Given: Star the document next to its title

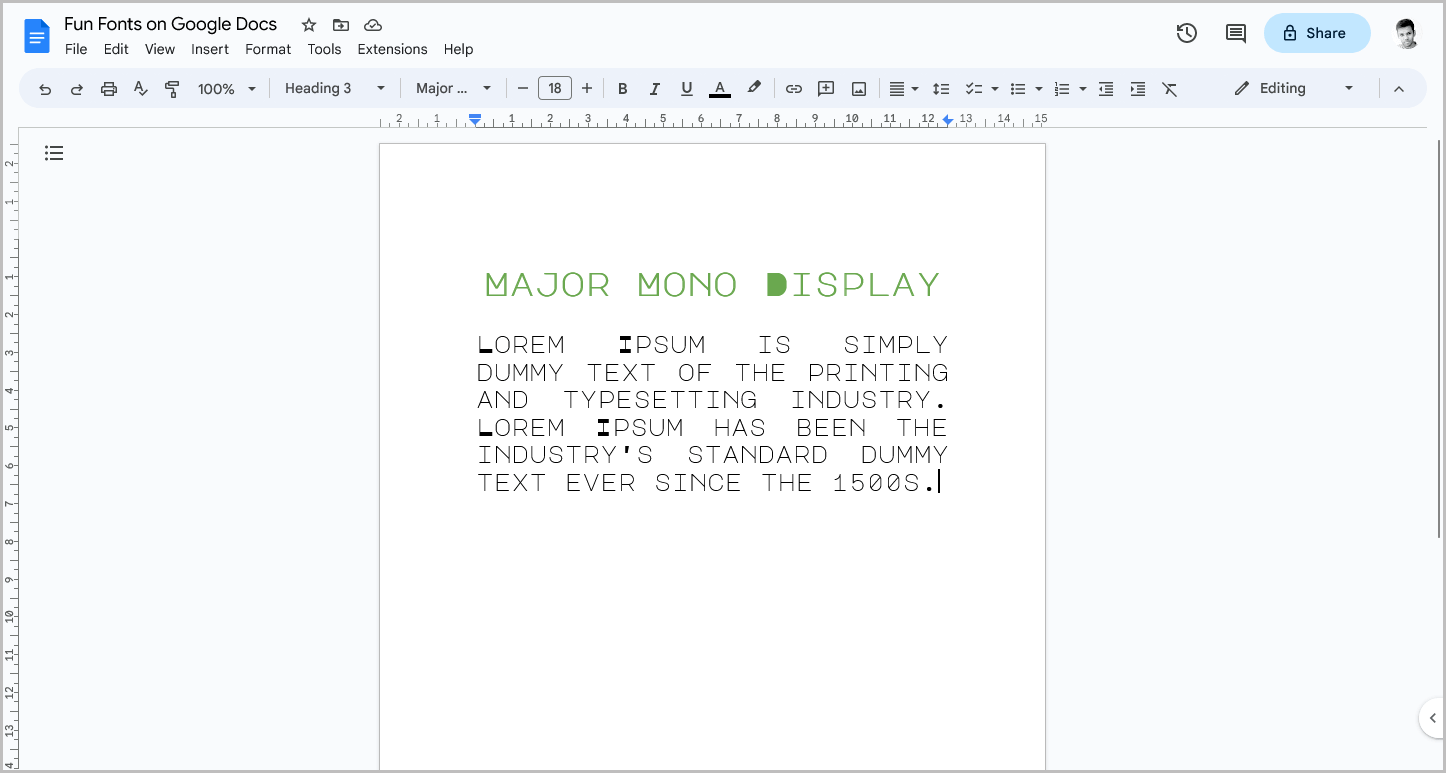Looking at the screenshot, I should [308, 24].
